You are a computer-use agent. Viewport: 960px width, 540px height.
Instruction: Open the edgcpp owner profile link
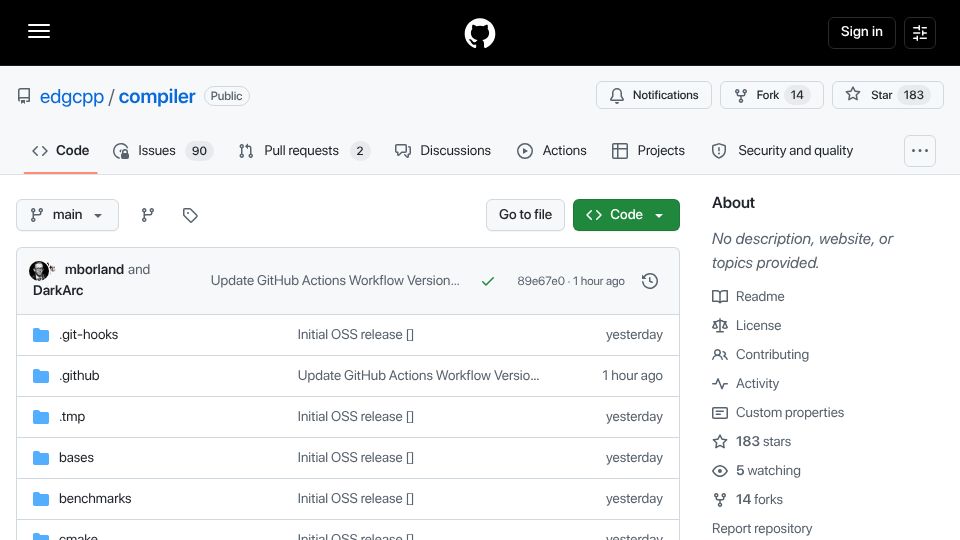coord(72,96)
